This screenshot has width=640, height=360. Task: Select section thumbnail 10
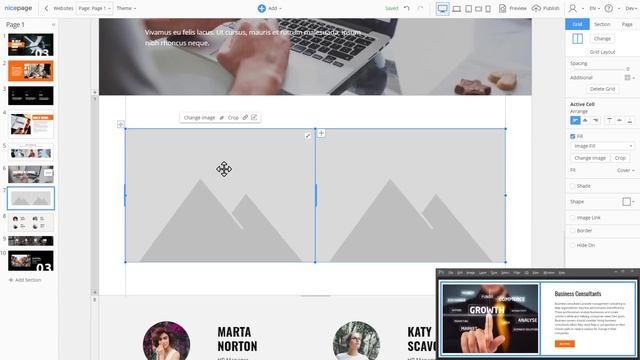tap(31, 261)
